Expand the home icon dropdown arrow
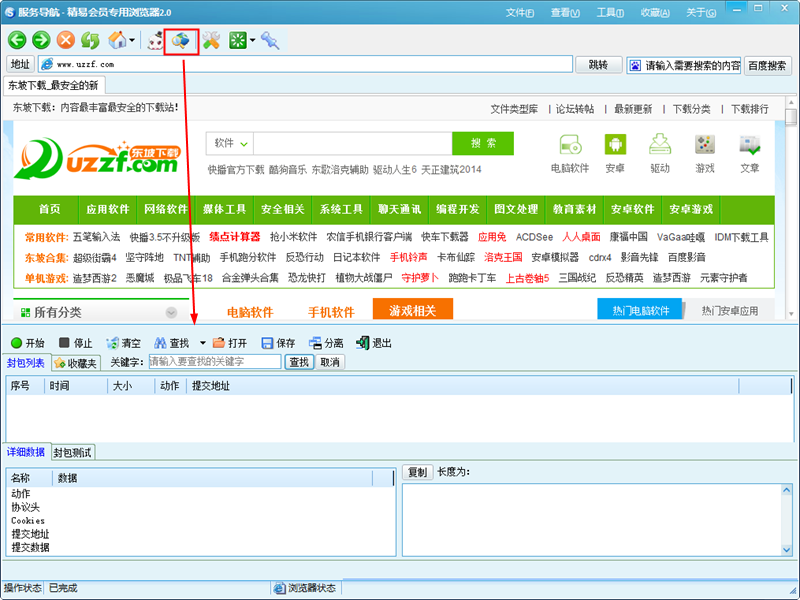The width and height of the screenshot is (800, 600). coord(134,41)
